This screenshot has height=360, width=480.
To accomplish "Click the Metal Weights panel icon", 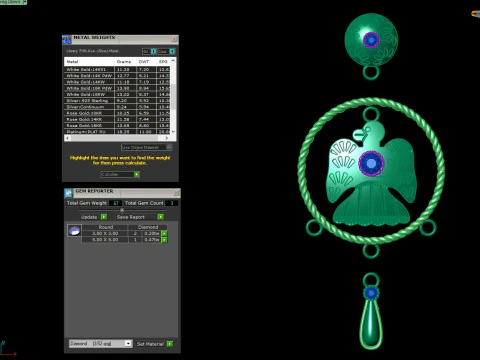I will (x=67, y=39).
